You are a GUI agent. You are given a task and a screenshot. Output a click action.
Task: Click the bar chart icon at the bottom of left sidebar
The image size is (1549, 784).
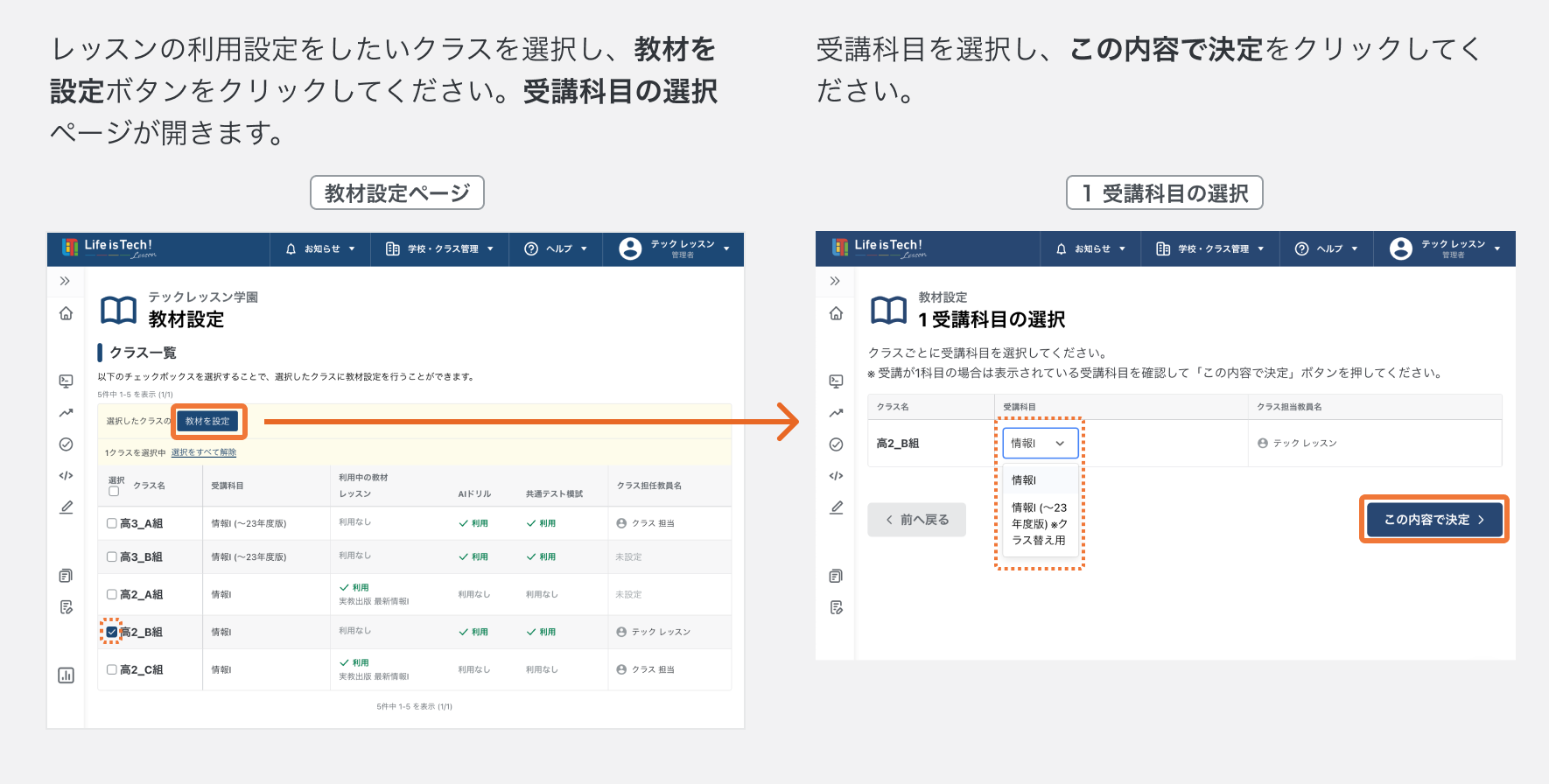[x=66, y=675]
